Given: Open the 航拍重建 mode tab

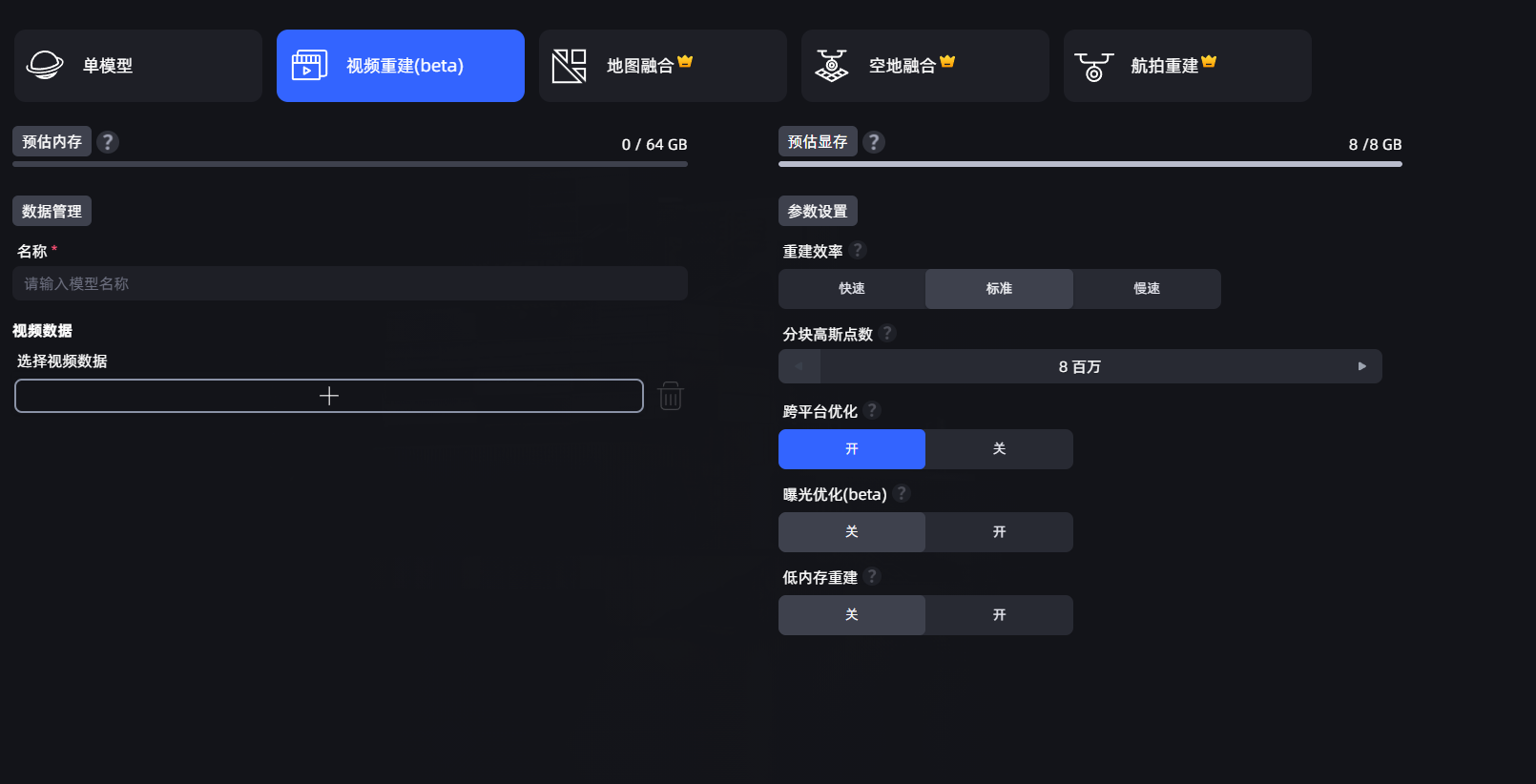Looking at the screenshot, I should pyautogui.click(x=1188, y=66).
